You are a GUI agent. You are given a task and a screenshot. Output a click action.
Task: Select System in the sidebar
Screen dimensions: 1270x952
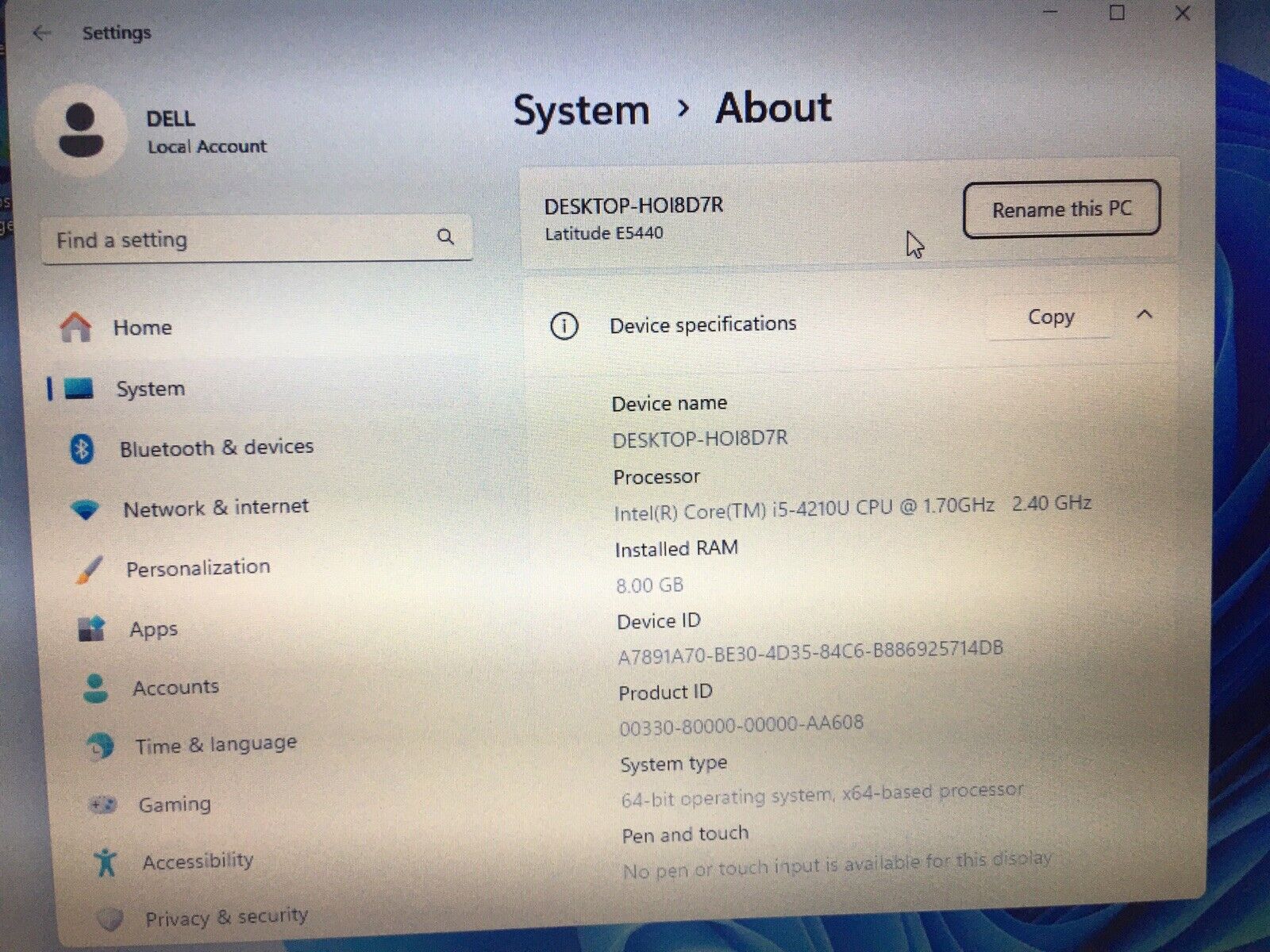(x=150, y=389)
